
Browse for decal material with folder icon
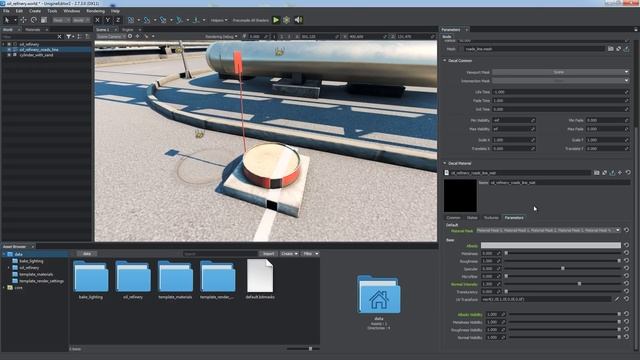[x=597, y=173]
